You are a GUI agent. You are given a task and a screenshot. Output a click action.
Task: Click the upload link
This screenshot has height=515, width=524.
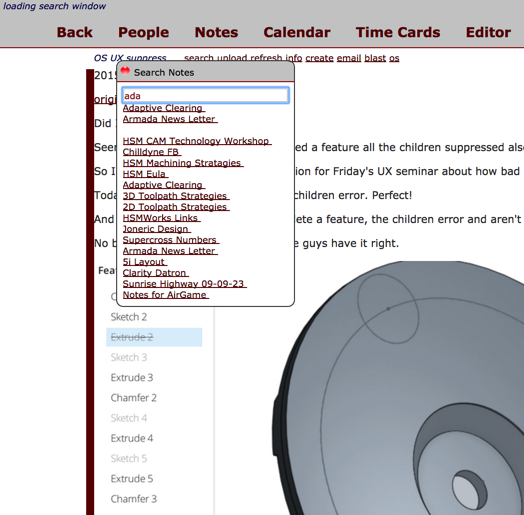(x=232, y=58)
